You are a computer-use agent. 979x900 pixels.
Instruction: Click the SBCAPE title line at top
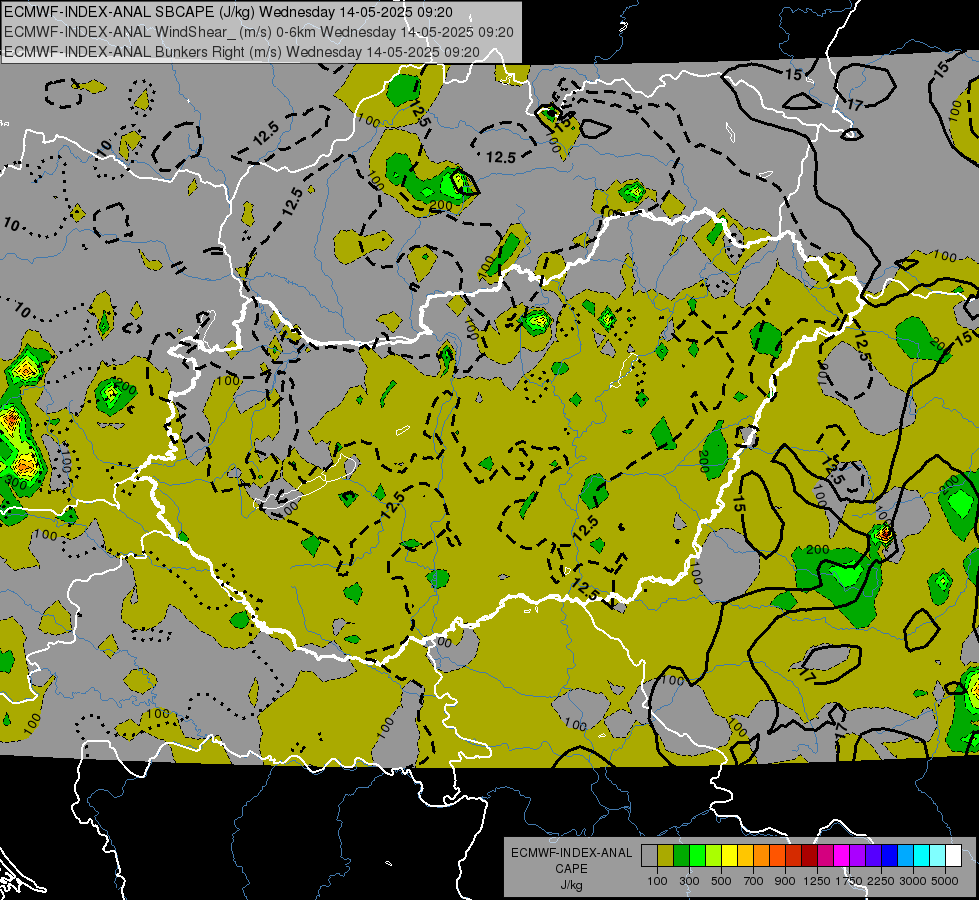[x=229, y=12]
